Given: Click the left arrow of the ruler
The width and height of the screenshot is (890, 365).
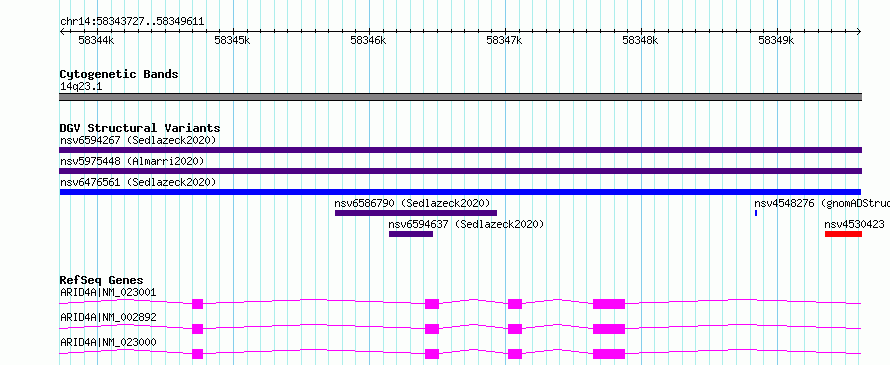Looking at the screenshot, I should pos(62,31).
